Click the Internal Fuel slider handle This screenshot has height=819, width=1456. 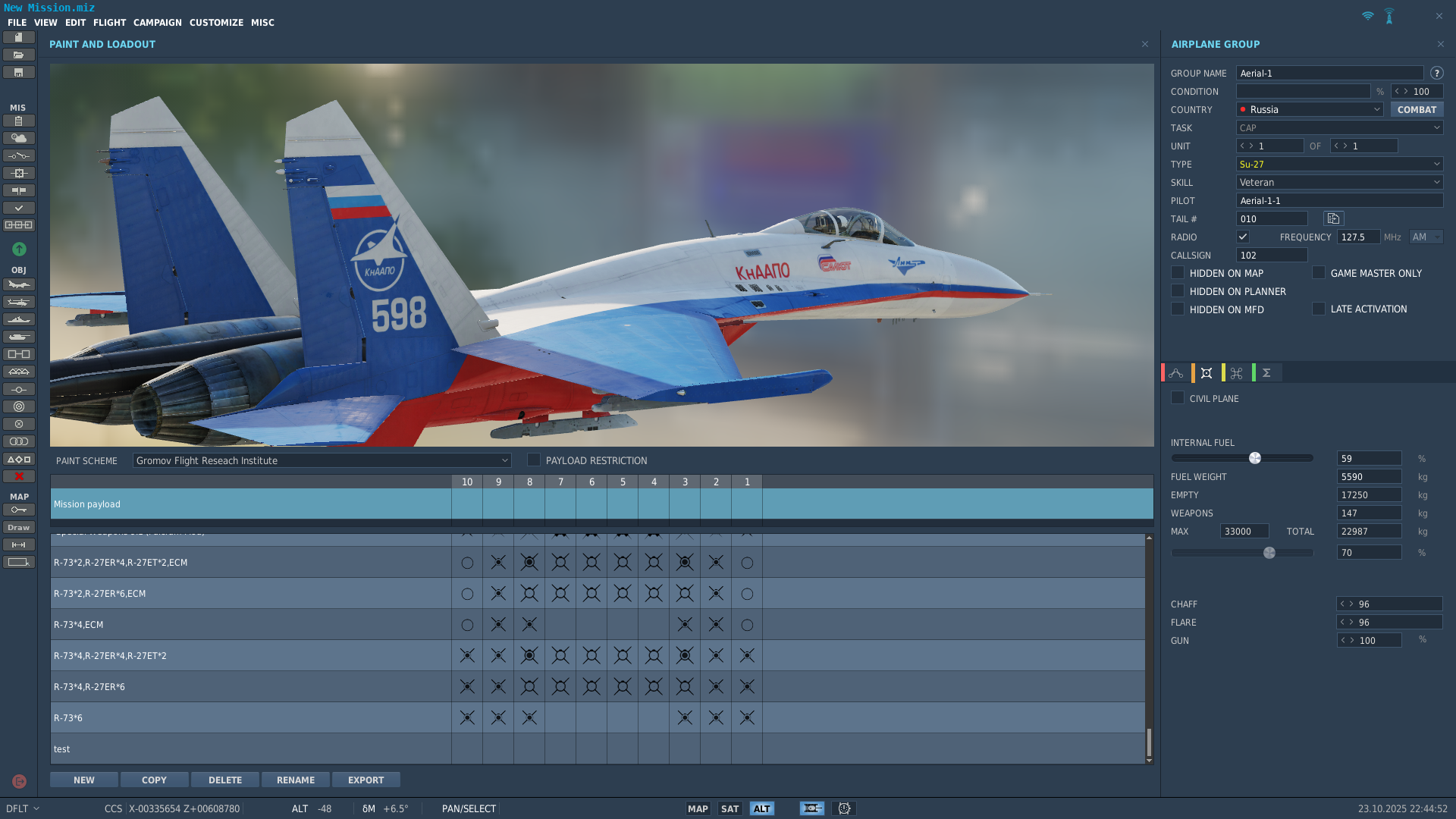click(x=1255, y=458)
